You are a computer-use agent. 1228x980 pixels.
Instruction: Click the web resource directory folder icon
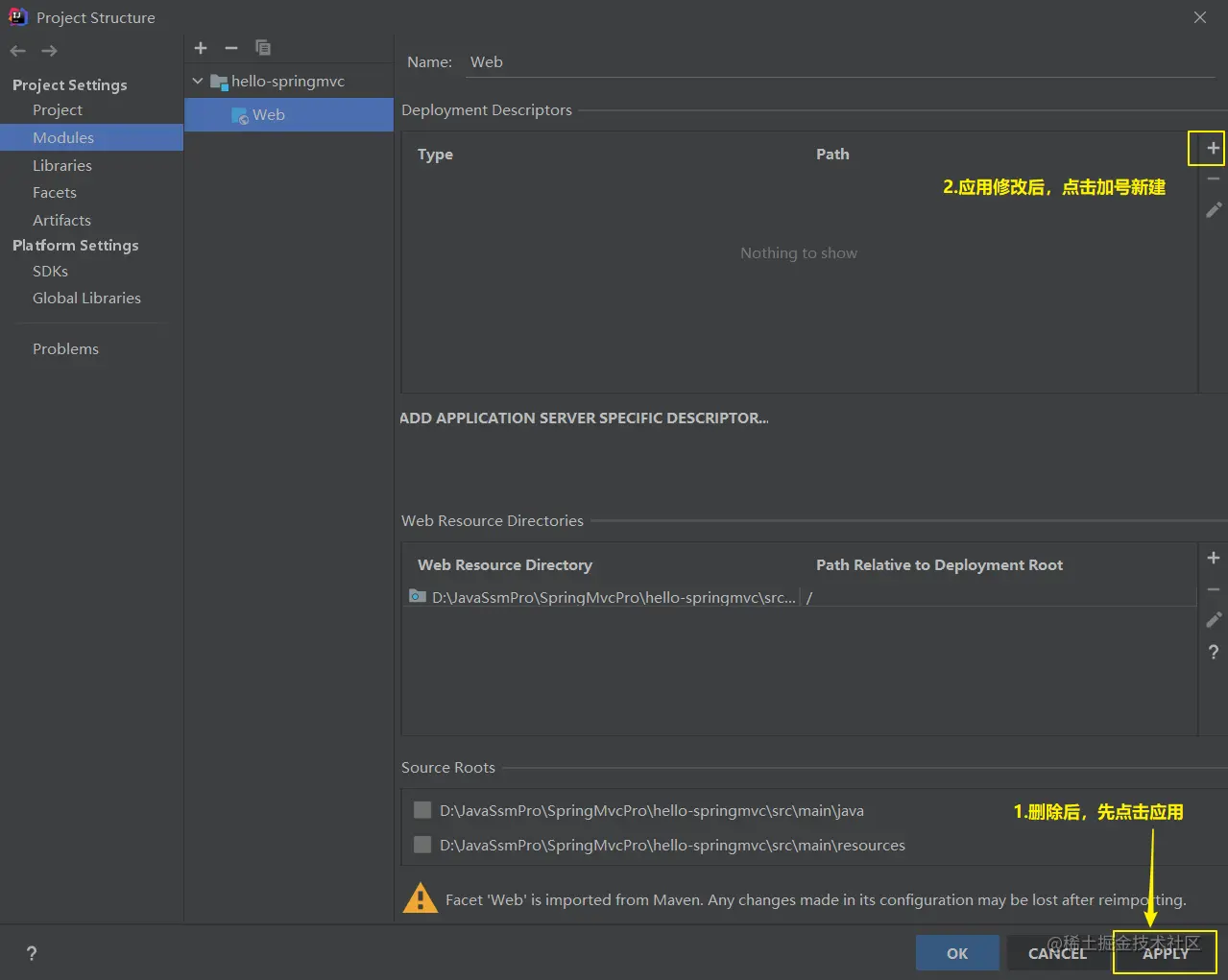[x=418, y=596]
